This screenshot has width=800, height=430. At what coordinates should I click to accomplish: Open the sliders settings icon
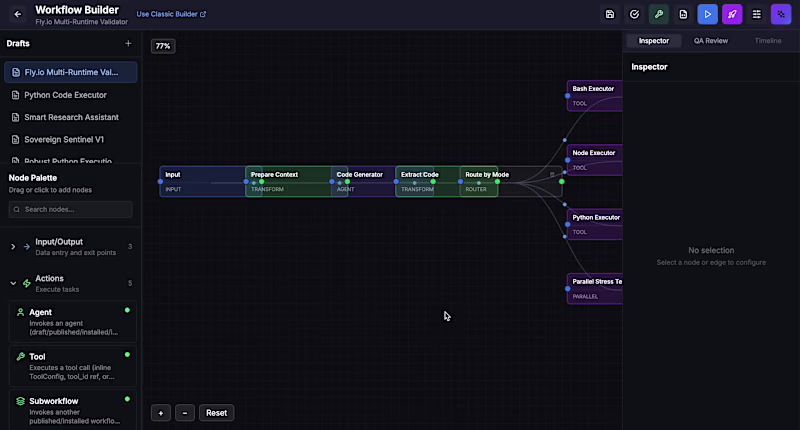[757, 14]
